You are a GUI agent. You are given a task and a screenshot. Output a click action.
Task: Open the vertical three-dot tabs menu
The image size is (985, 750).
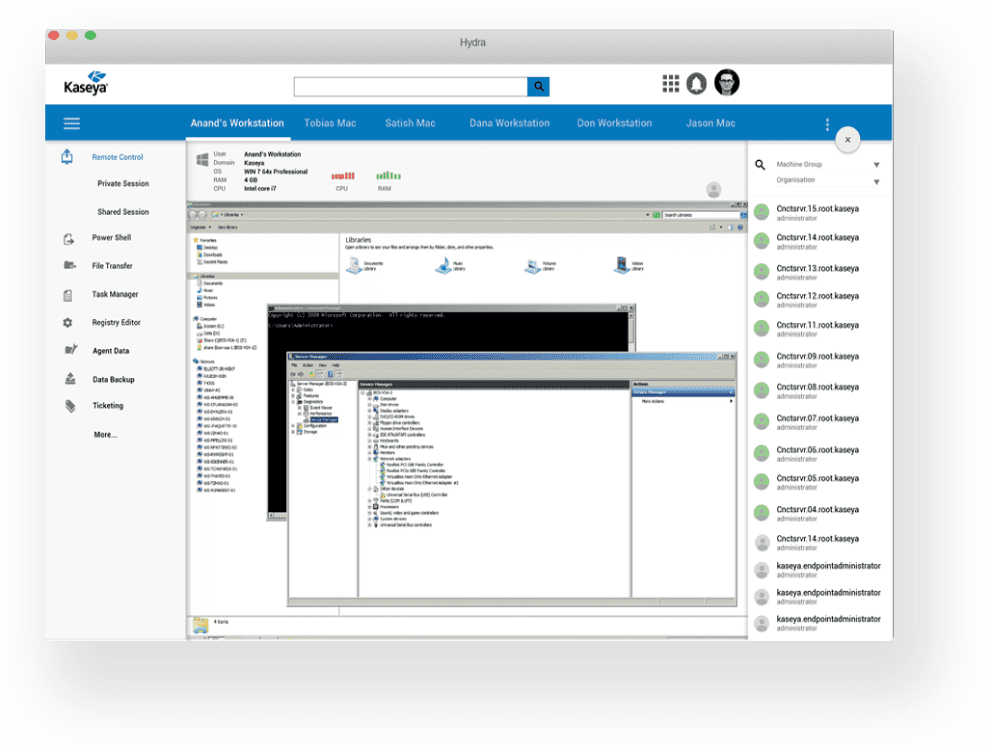[x=827, y=124]
